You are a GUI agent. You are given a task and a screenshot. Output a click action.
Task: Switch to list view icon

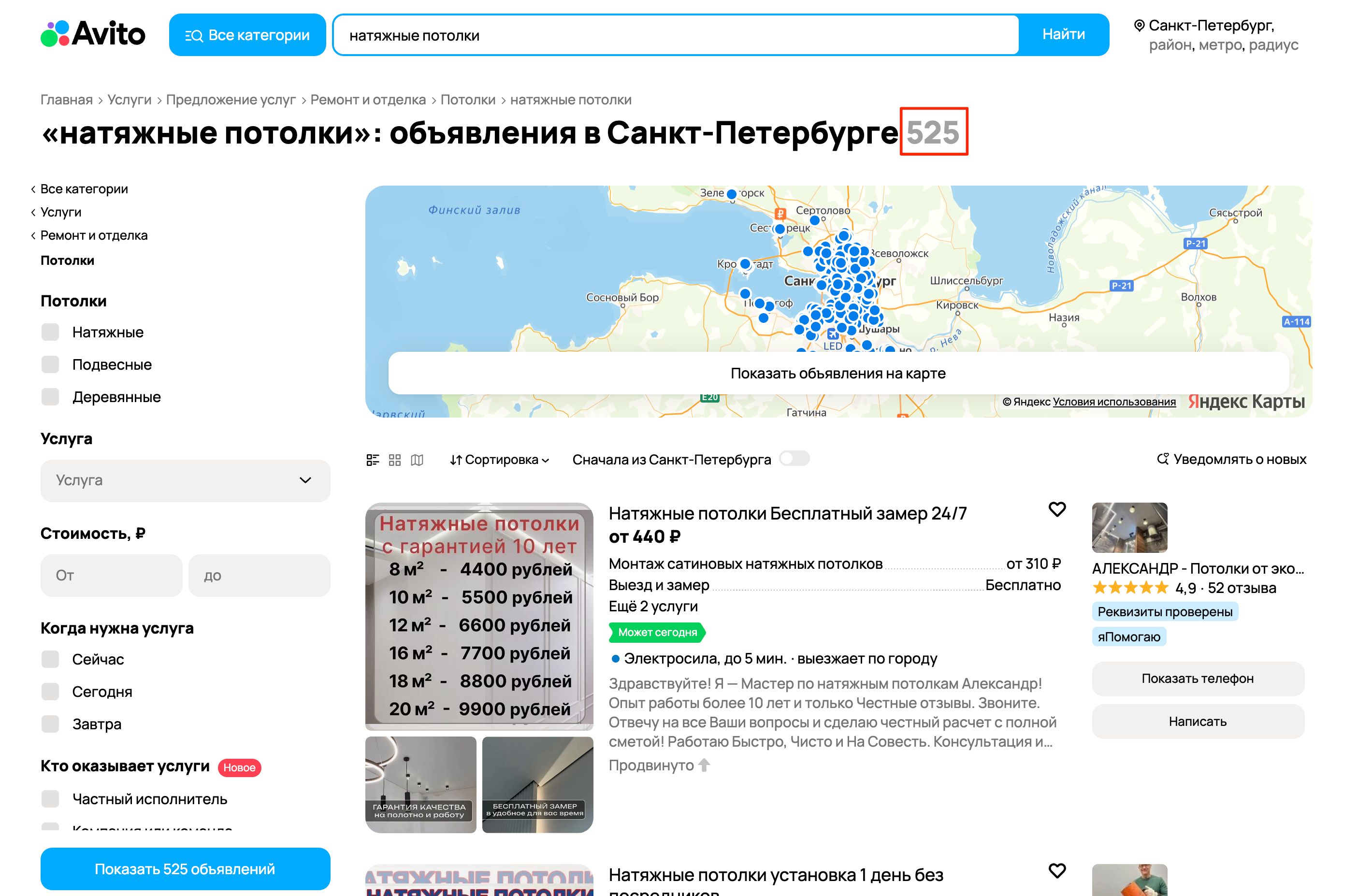pyautogui.click(x=373, y=460)
